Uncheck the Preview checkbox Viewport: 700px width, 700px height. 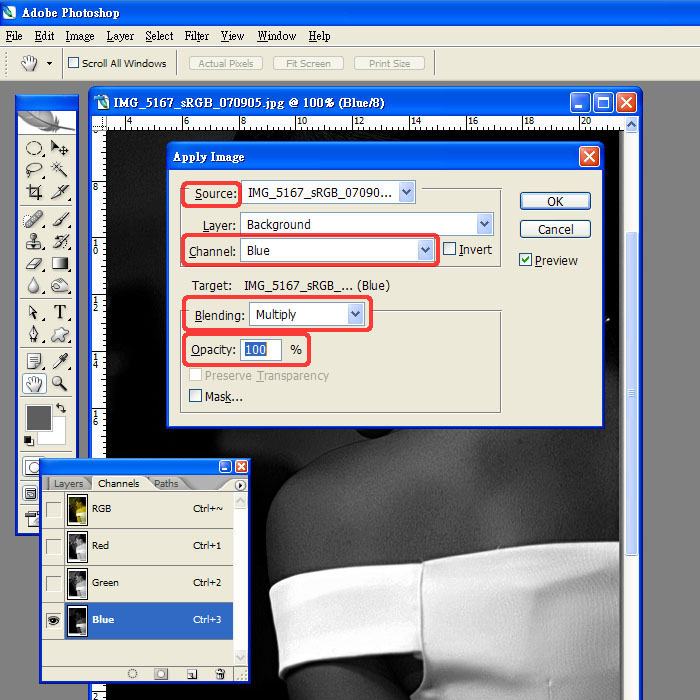click(525, 260)
